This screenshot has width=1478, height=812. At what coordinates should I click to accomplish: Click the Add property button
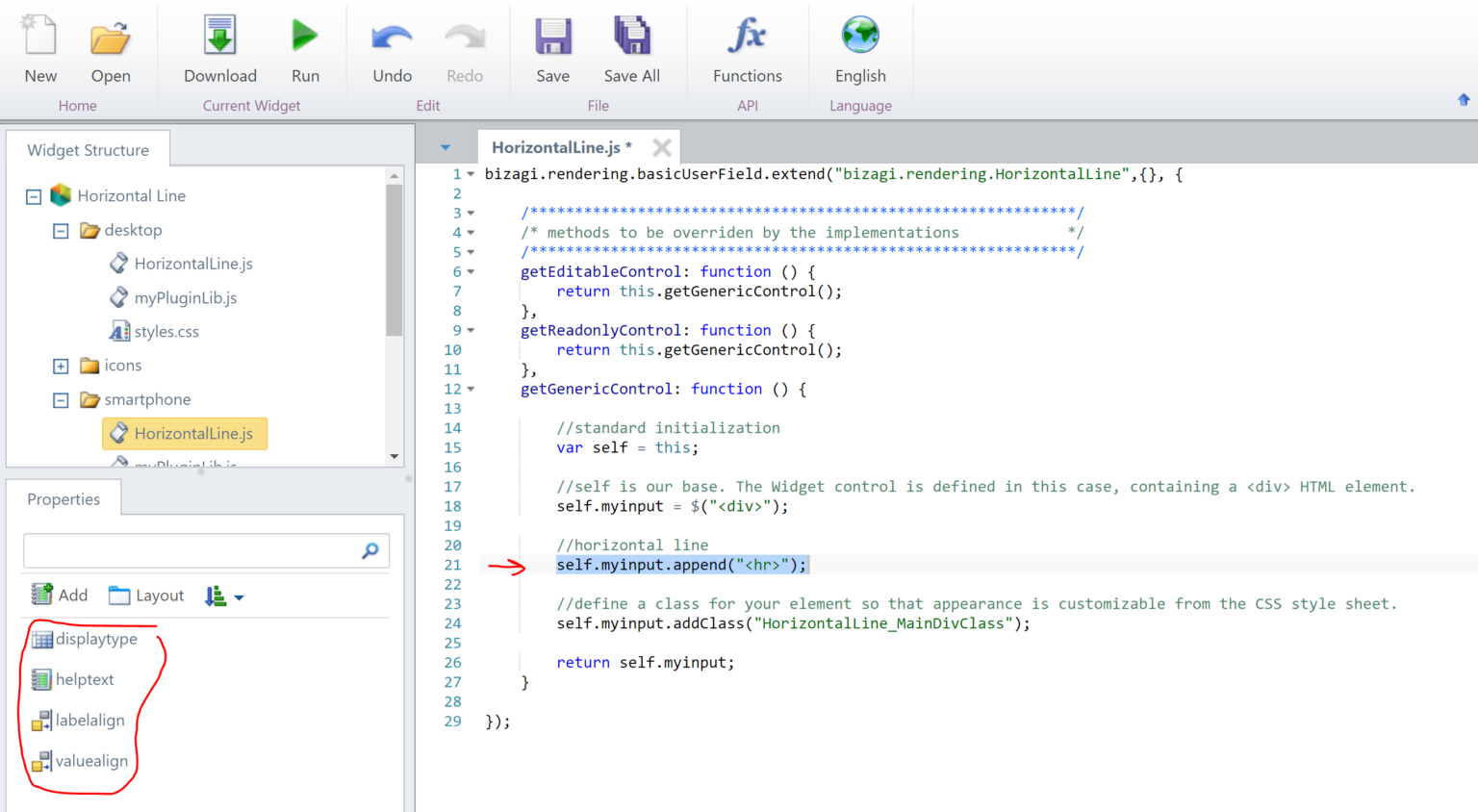(60, 596)
